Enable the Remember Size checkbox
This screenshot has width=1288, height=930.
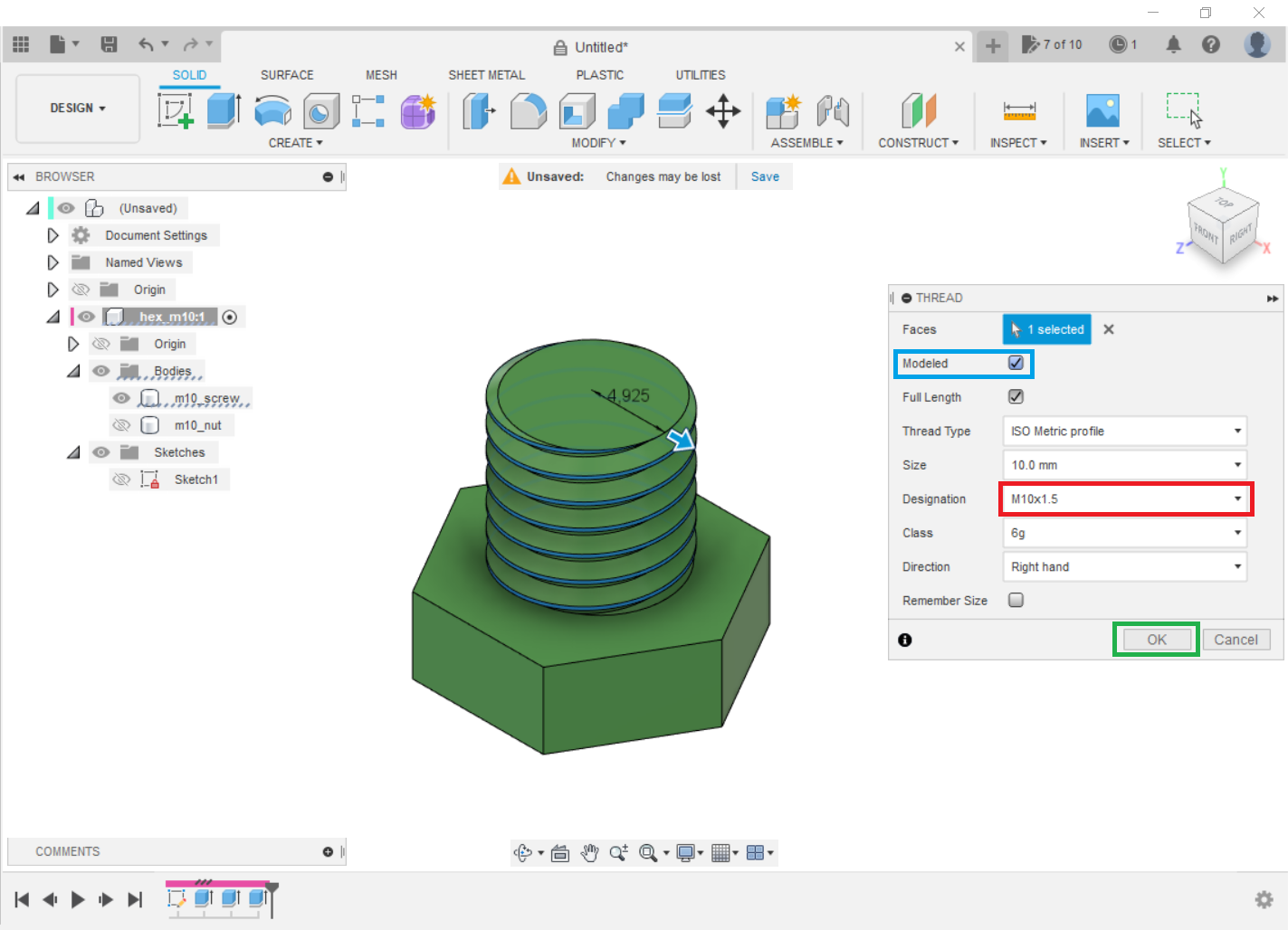pos(1016,600)
